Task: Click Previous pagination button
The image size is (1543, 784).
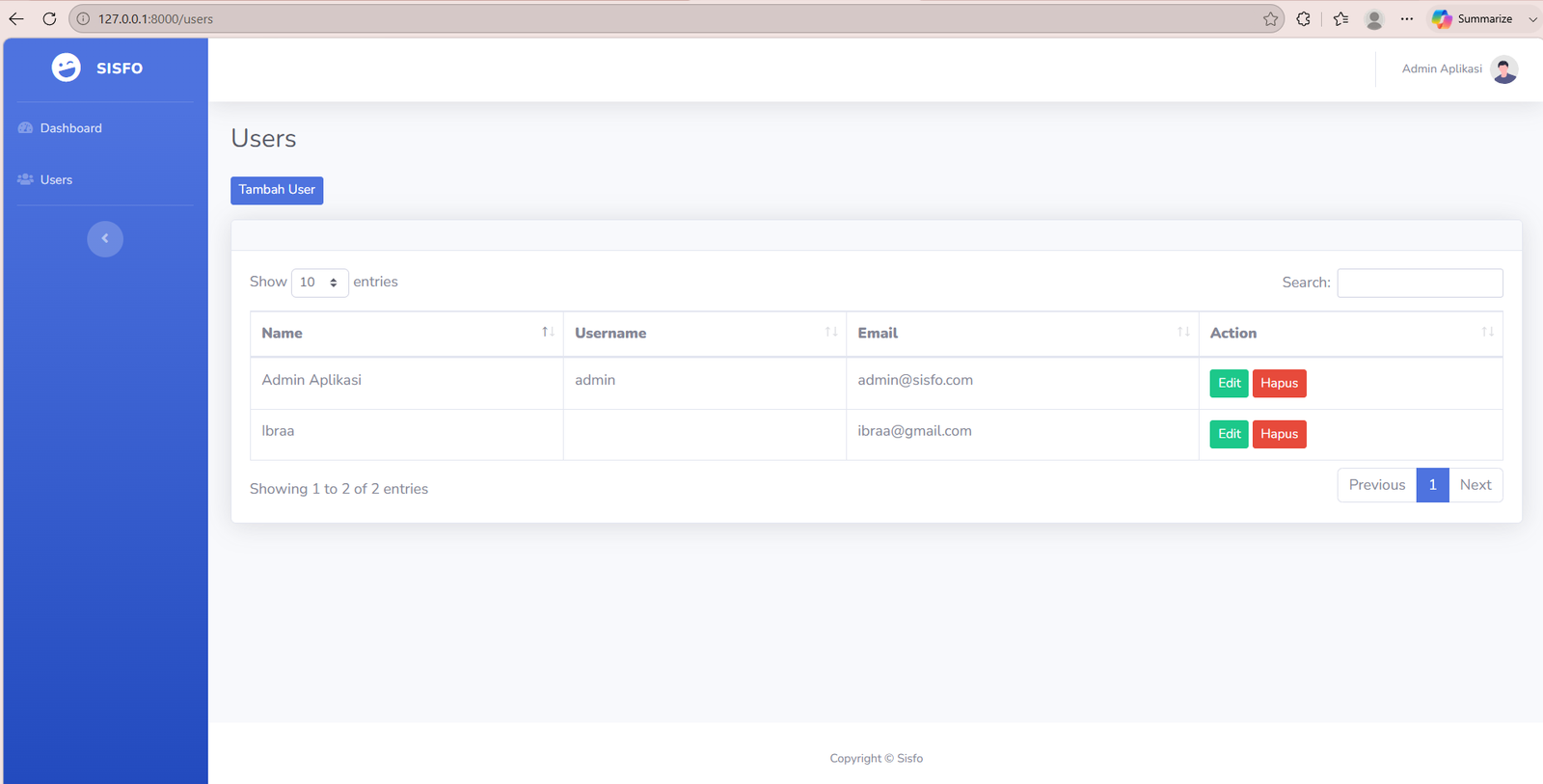Action: pyautogui.click(x=1376, y=485)
